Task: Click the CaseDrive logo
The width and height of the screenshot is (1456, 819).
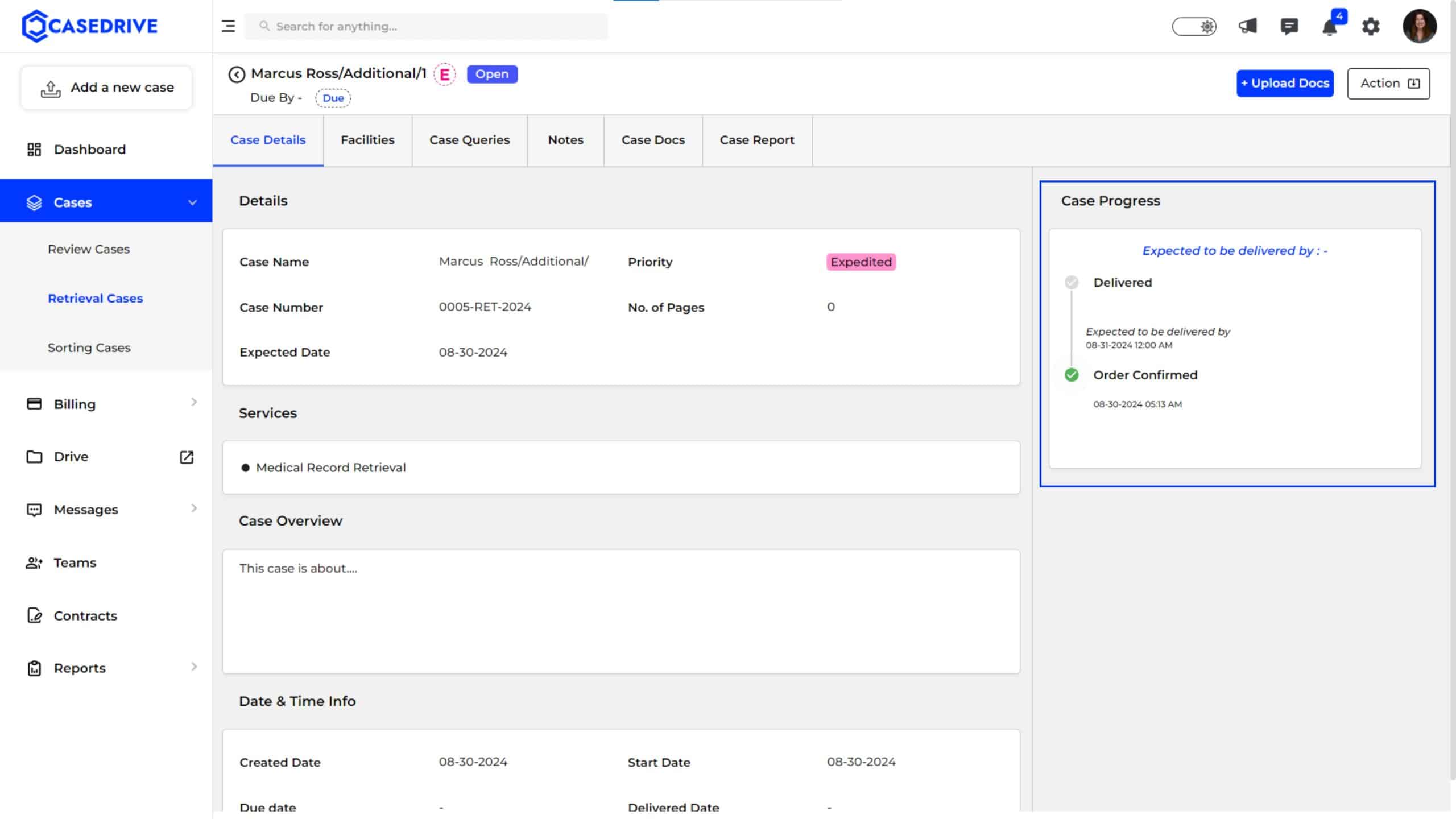Action: pyautogui.click(x=89, y=26)
